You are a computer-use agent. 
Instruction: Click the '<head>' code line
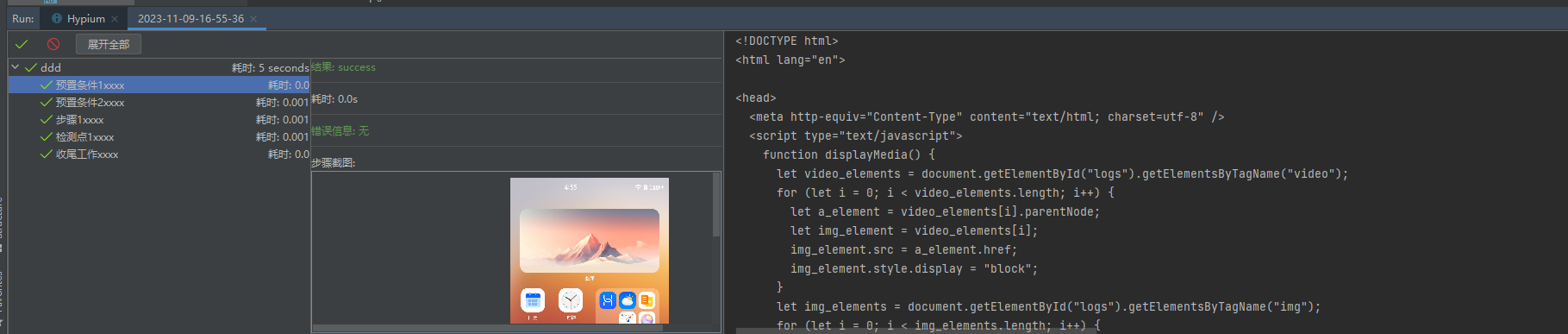[755, 98]
